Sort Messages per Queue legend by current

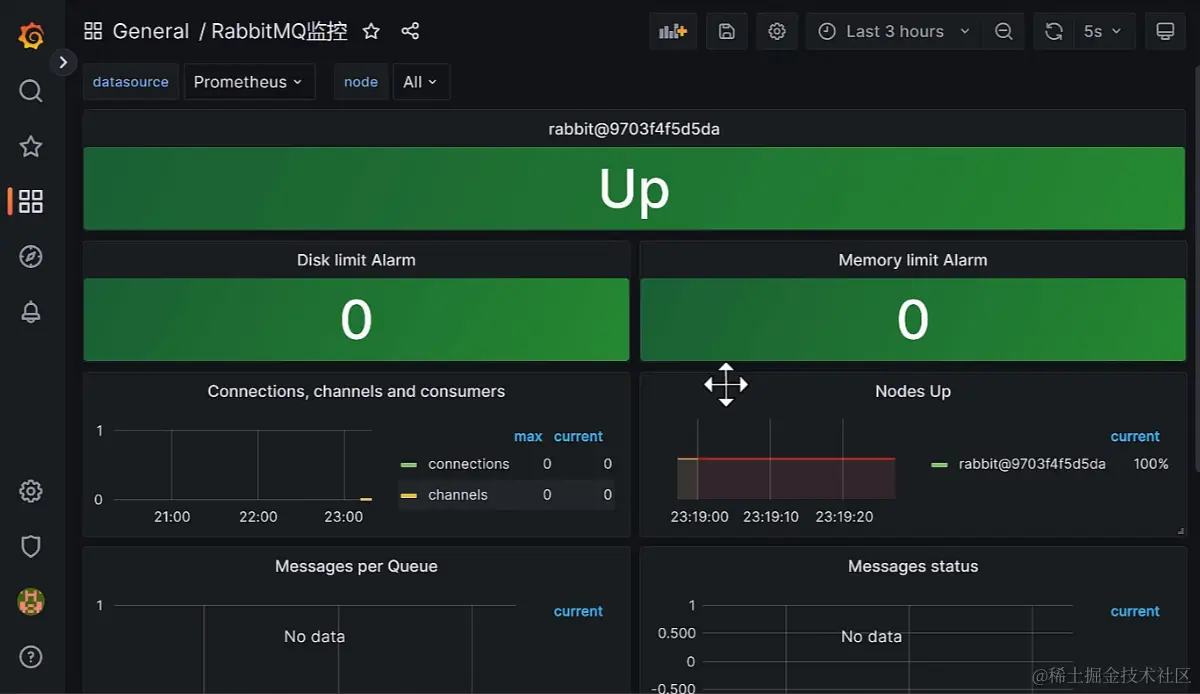tap(578, 611)
